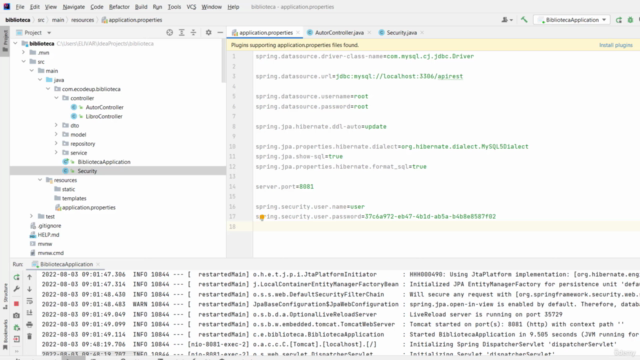Click the Debug bug icon in the top toolbar
640x360 pixels.
click(x=630, y=20)
